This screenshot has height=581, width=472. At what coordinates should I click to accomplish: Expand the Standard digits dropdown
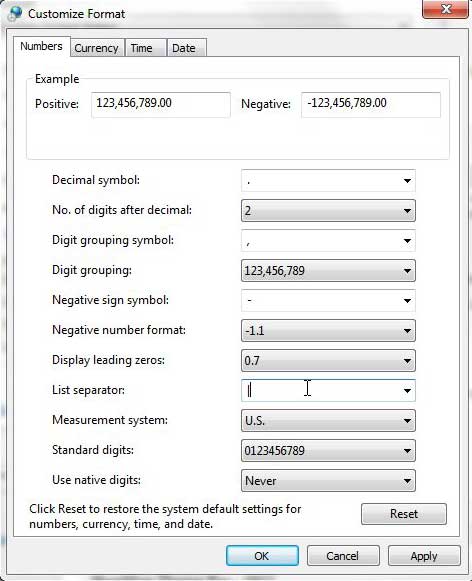(328, 451)
